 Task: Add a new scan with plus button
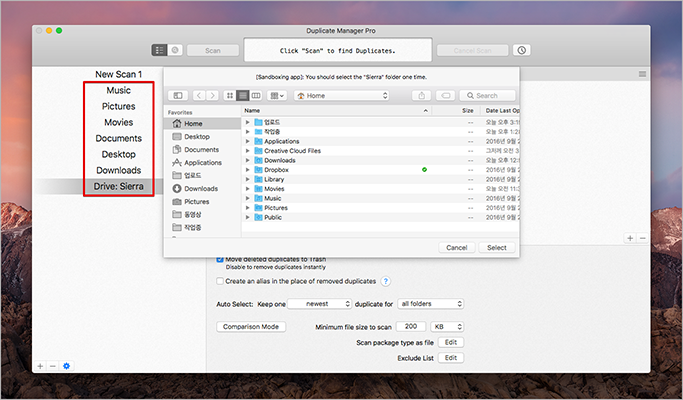(x=40, y=366)
